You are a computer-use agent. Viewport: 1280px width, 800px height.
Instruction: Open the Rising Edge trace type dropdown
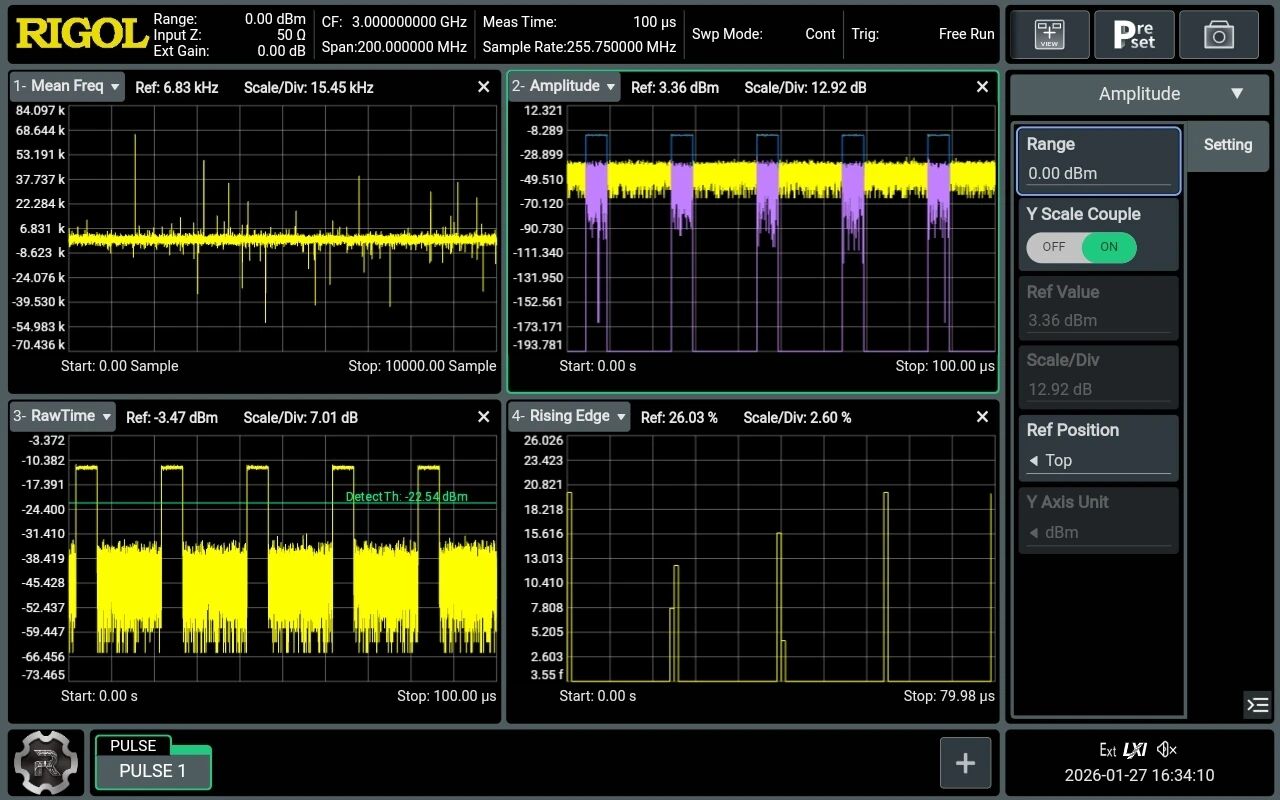[569, 416]
